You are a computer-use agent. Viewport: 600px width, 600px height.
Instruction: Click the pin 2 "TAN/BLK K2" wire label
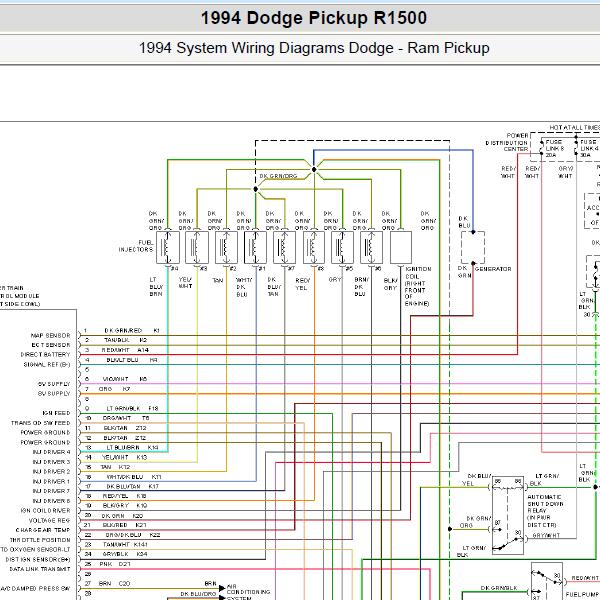tap(126, 340)
